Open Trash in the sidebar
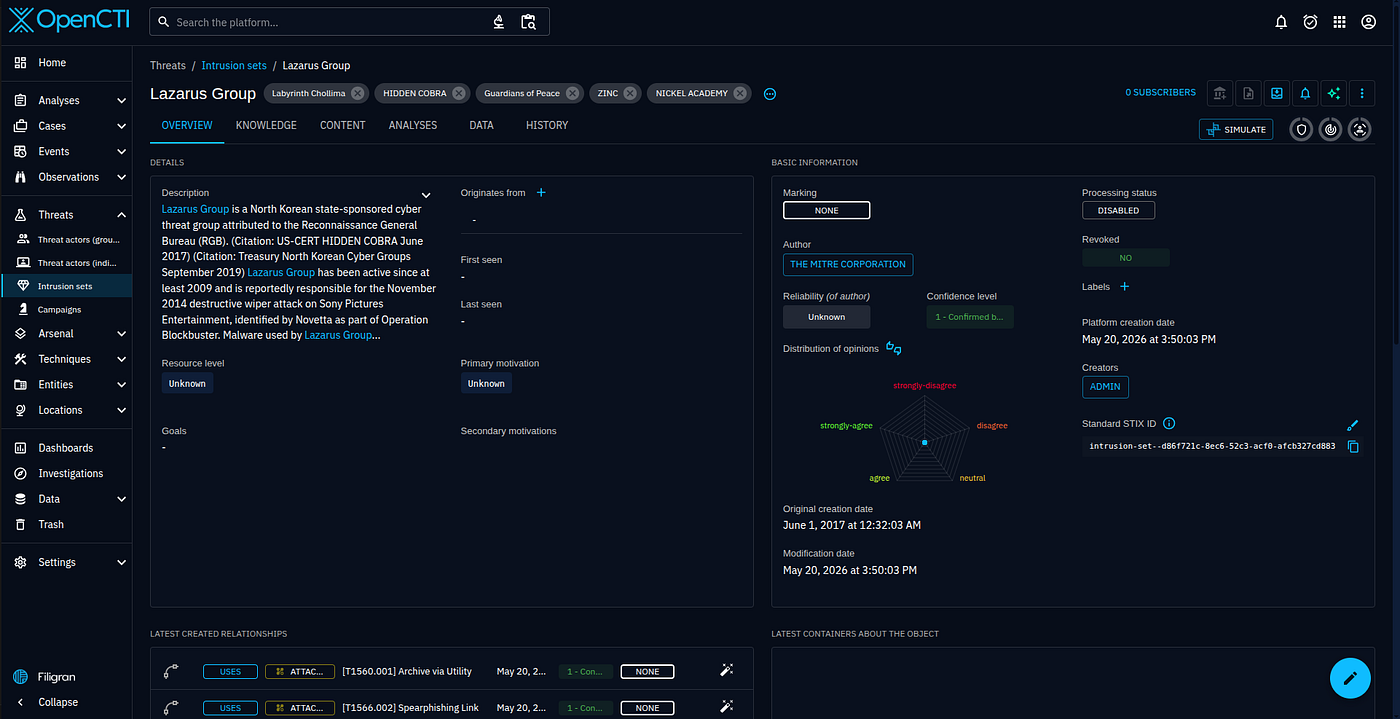Screen dimensions: 1400x719 click(x=66, y=525)
